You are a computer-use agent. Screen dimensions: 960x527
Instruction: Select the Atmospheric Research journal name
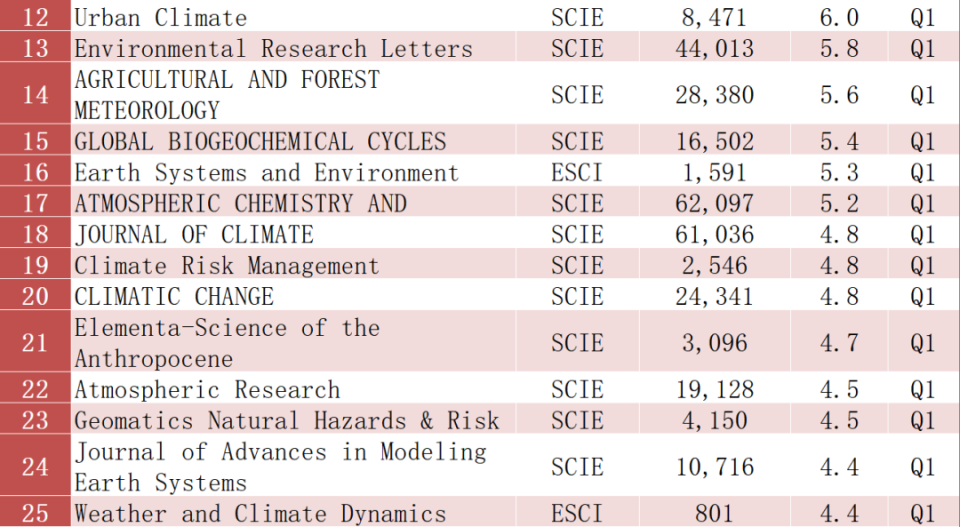[207, 389]
